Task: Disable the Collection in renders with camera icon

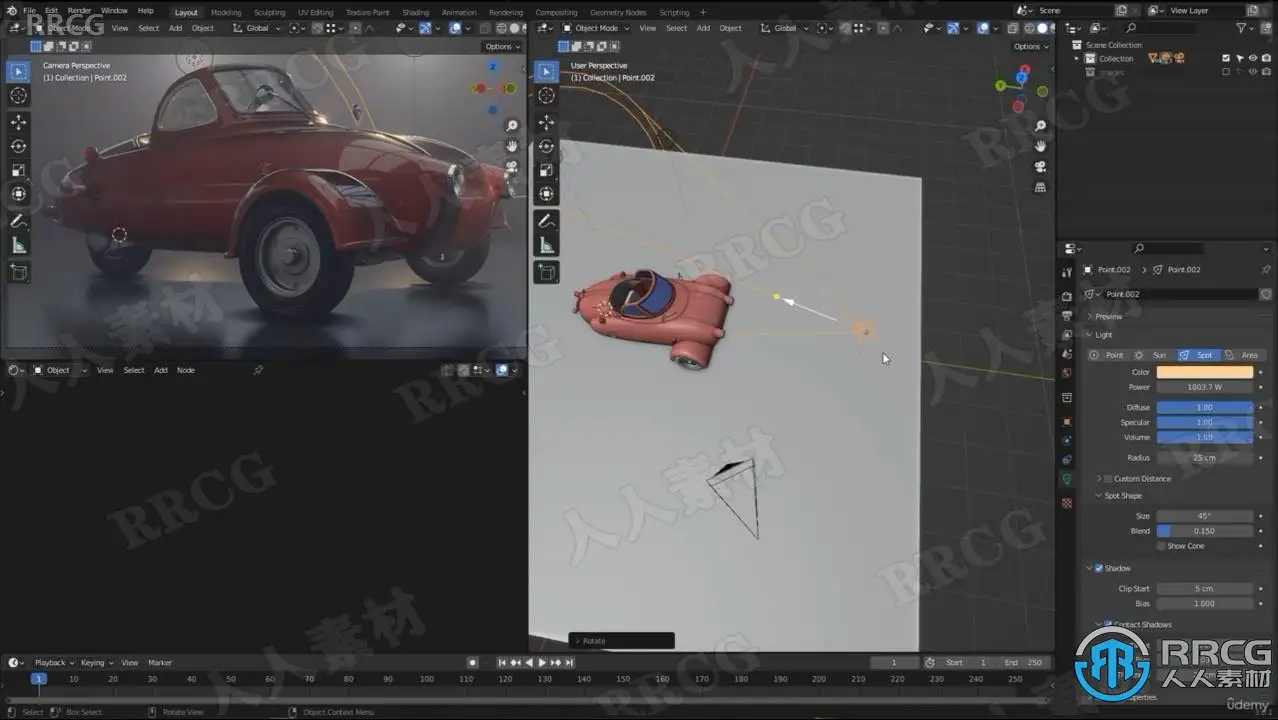Action: (x=1265, y=58)
